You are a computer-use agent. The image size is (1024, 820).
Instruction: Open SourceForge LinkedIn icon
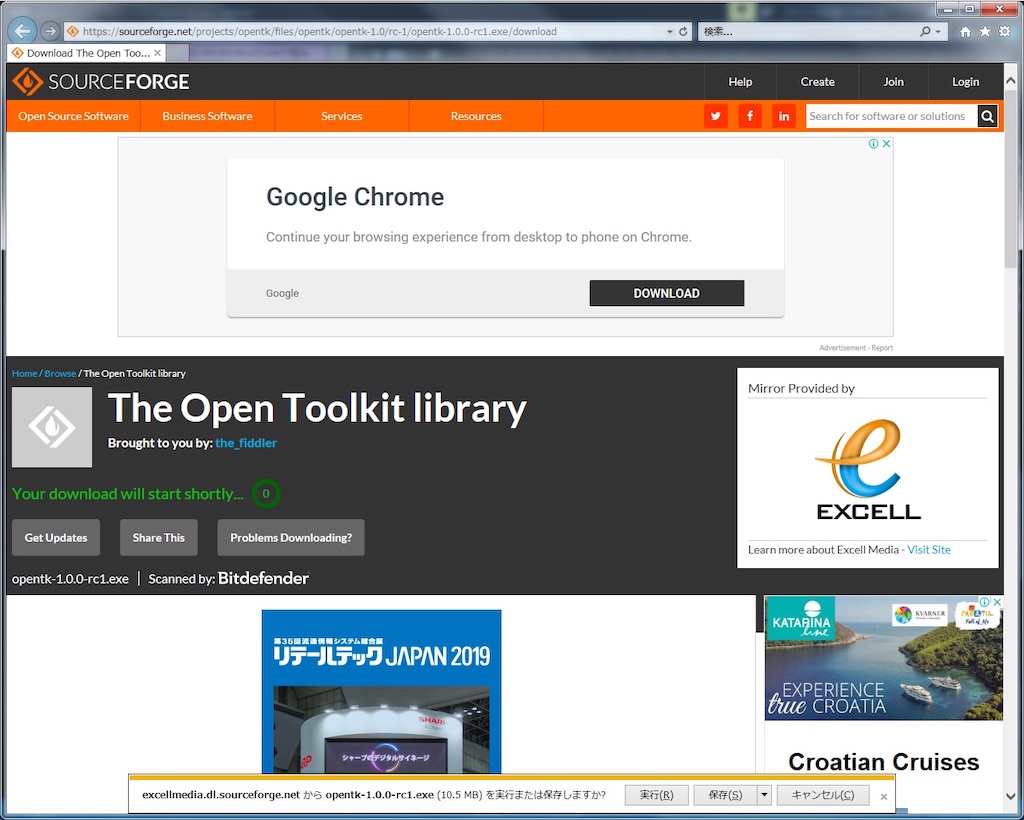pyautogui.click(x=784, y=116)
